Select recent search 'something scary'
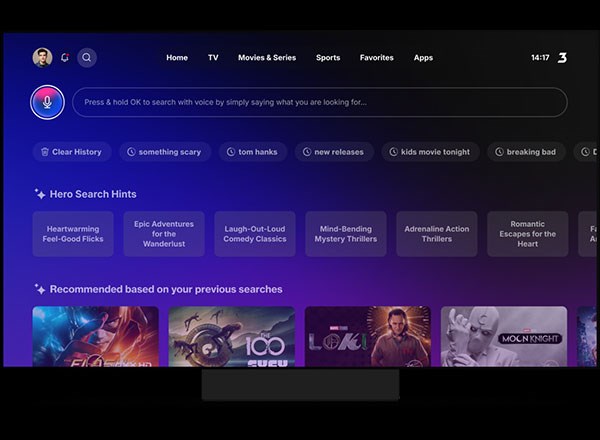Screen dimensions: 600x440 (x=165, y=152)
